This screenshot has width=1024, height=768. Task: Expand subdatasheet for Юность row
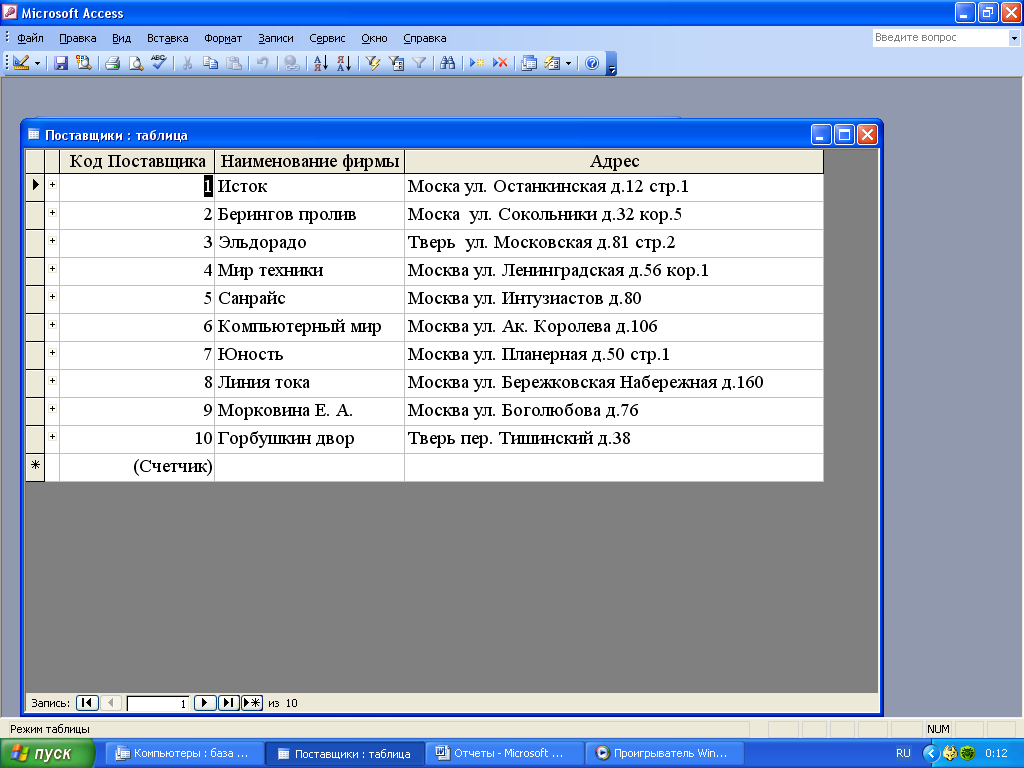click(x=52, y=353)
